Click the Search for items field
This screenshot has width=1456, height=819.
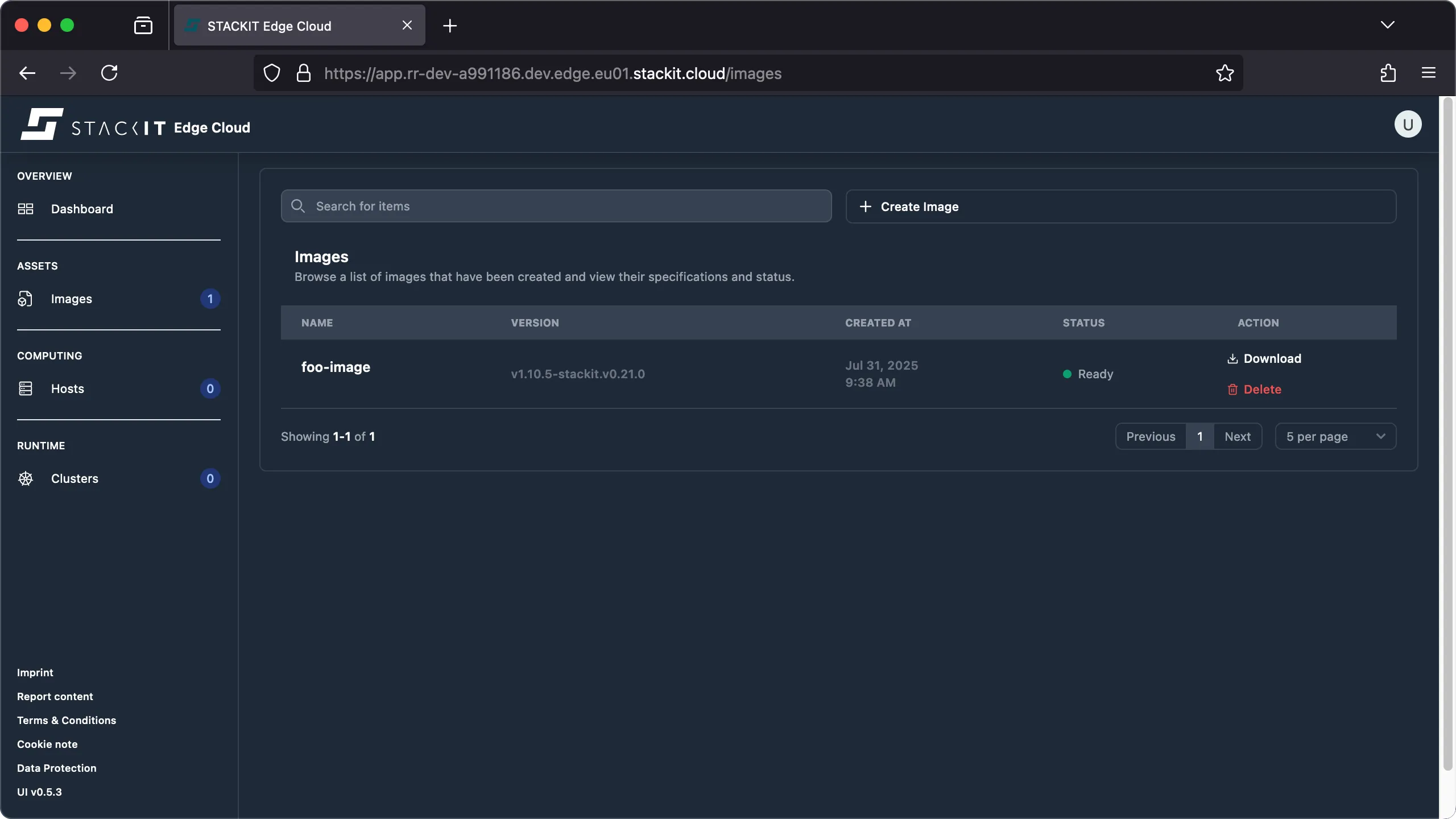coord(555,206)
